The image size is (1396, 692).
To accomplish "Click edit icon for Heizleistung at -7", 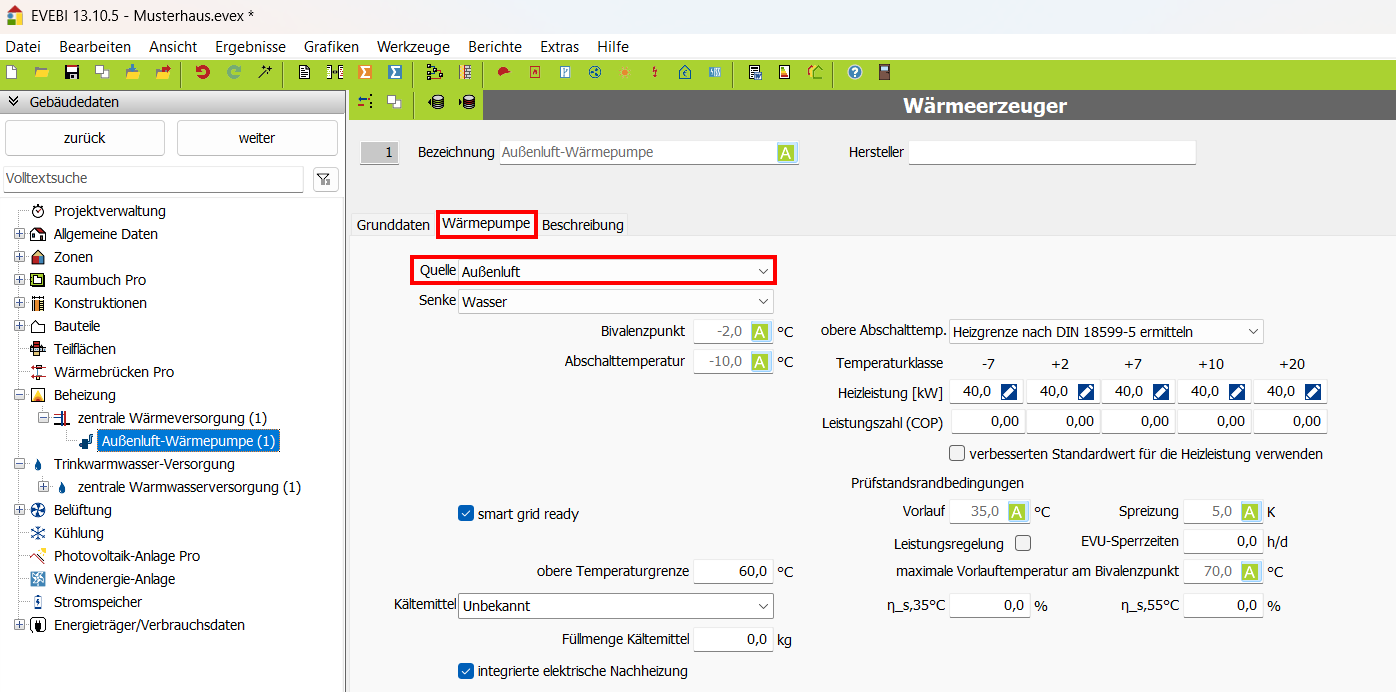I will 1009,392.
